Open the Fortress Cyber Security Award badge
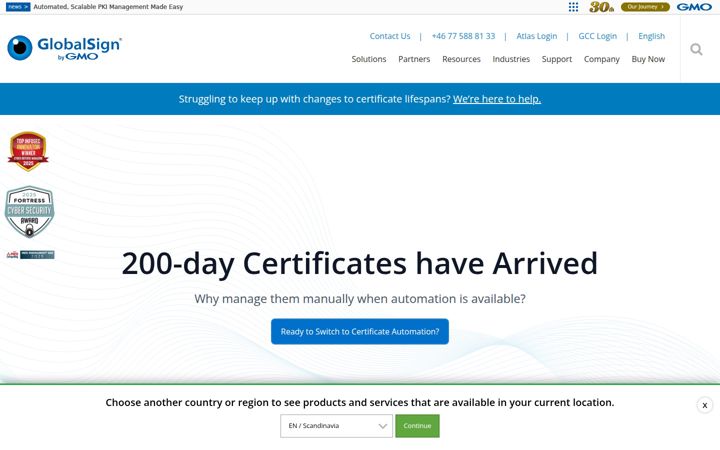 (29, 212)
